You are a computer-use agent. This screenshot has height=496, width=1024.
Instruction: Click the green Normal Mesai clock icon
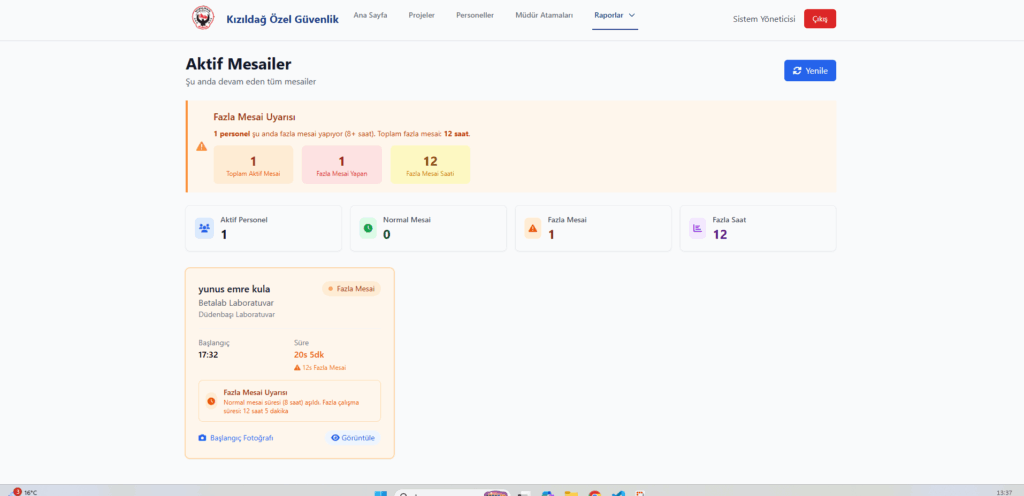368,228
